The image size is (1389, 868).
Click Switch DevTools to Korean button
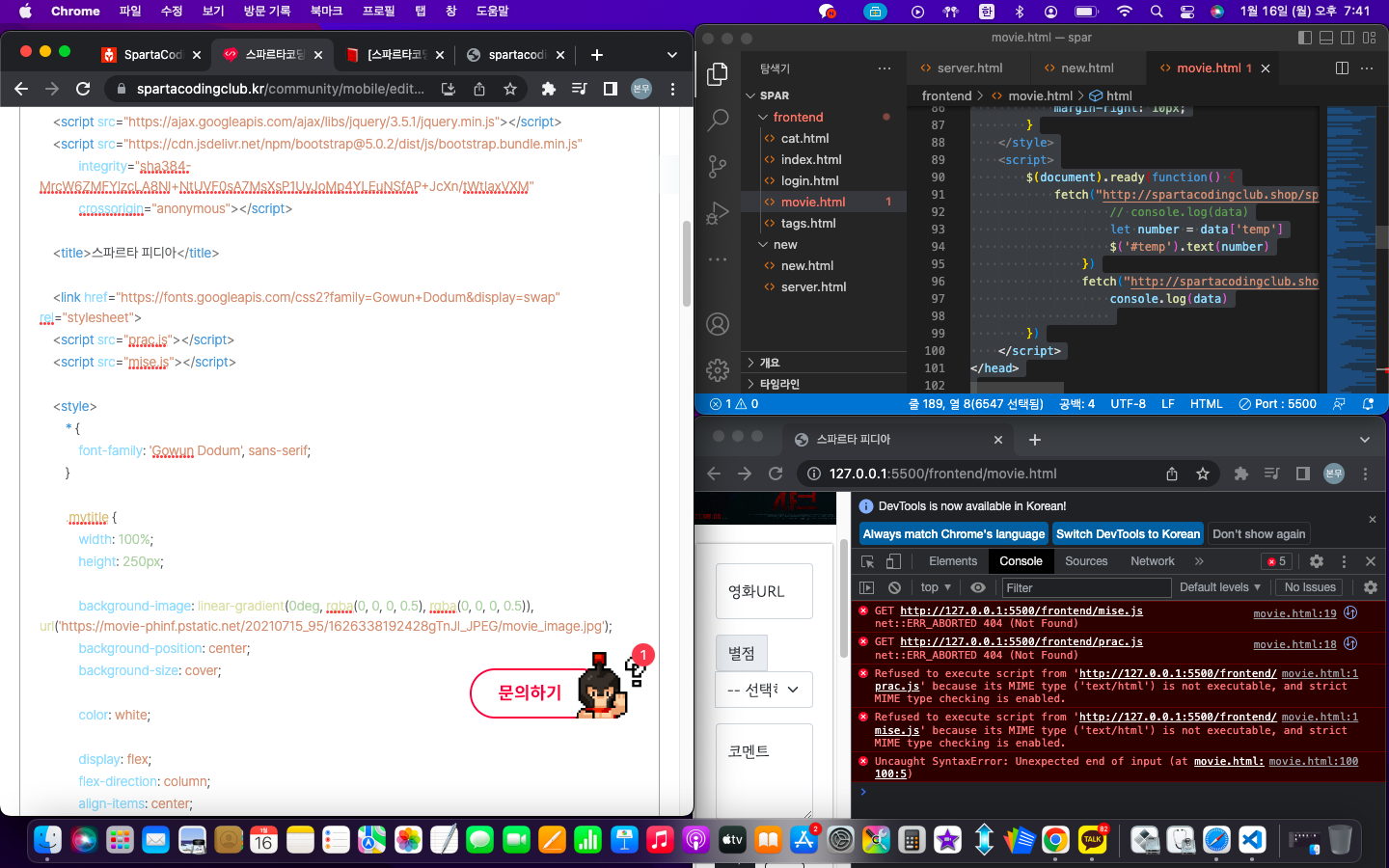1128,534
